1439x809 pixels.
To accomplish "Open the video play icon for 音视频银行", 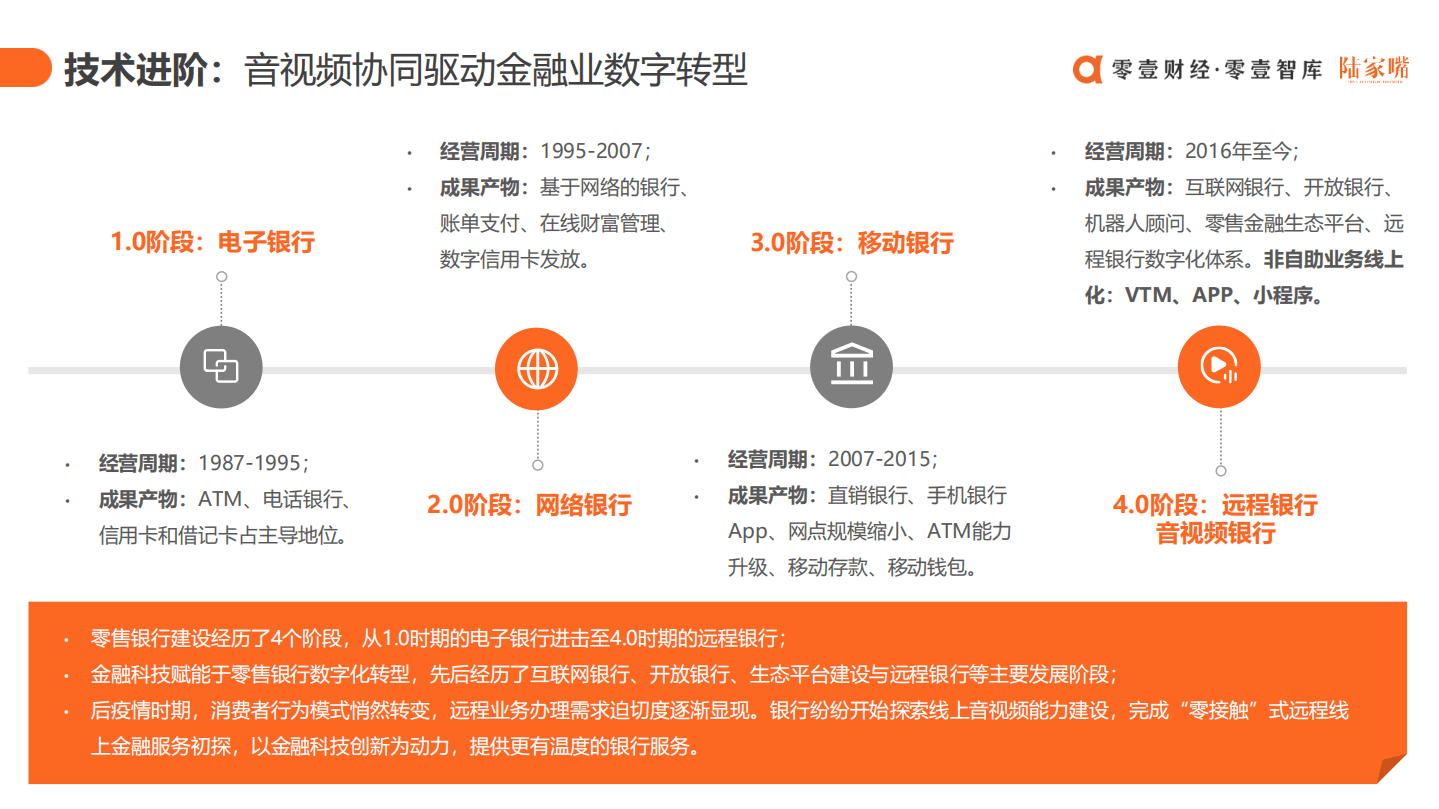I will pyautogui.click(x=1218, y=366).
